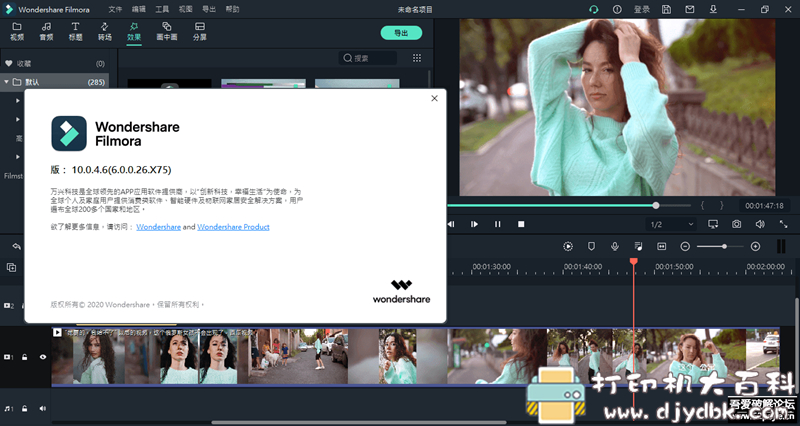Step back one frame in preview
This screenshot has width=800, height=426.
point(451,224)
